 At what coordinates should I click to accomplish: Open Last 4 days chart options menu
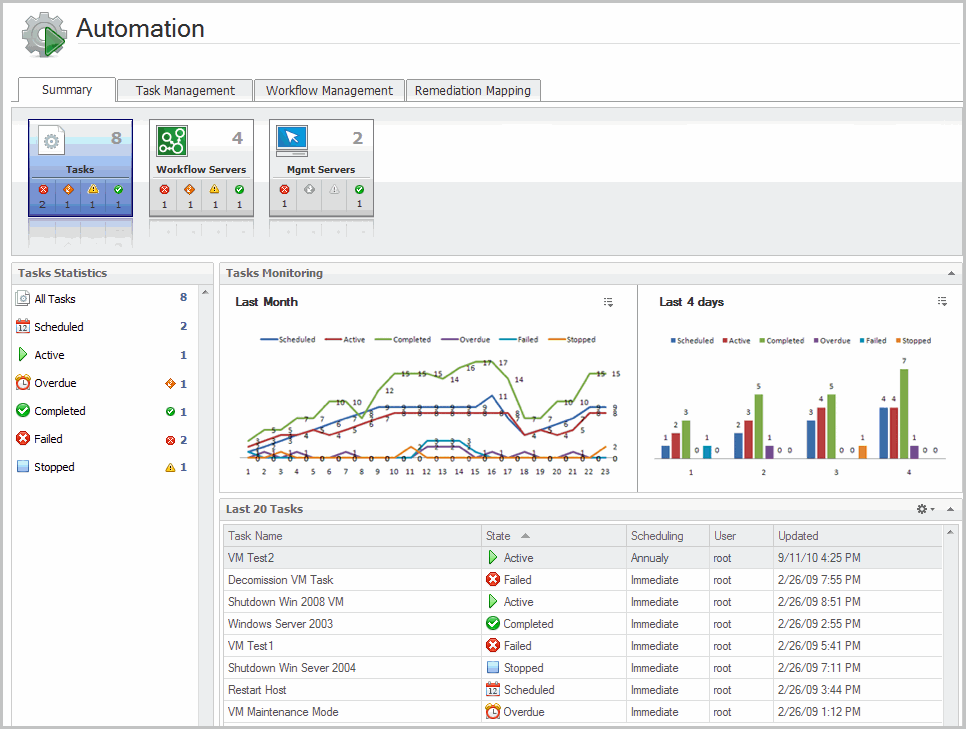coord(941,302)
